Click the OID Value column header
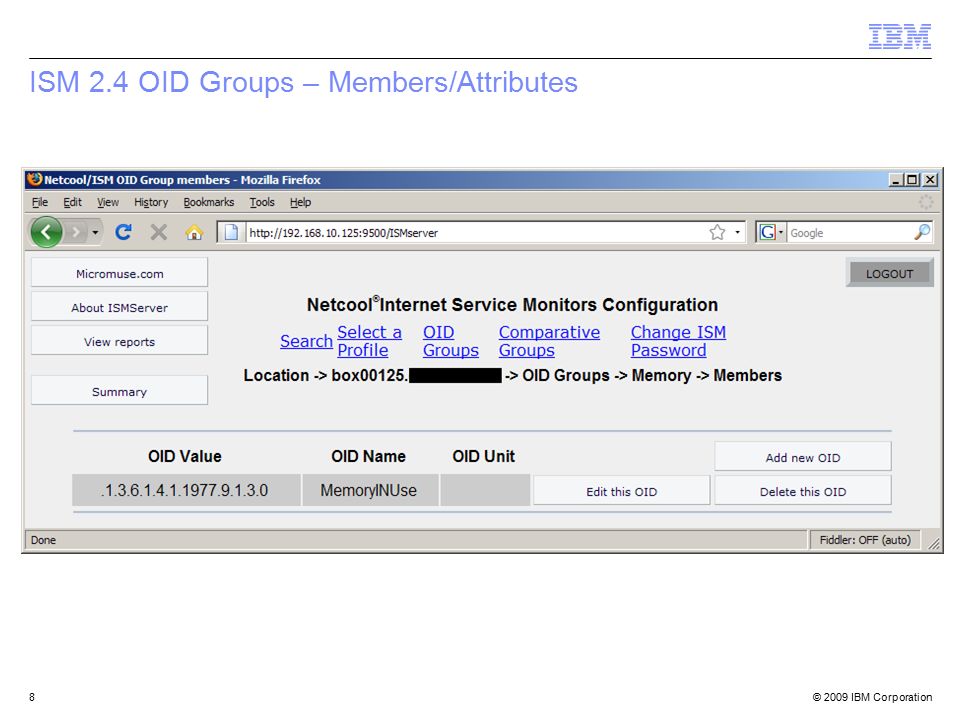The height and width of the screenshot is (720, 960). click(184, 456)
